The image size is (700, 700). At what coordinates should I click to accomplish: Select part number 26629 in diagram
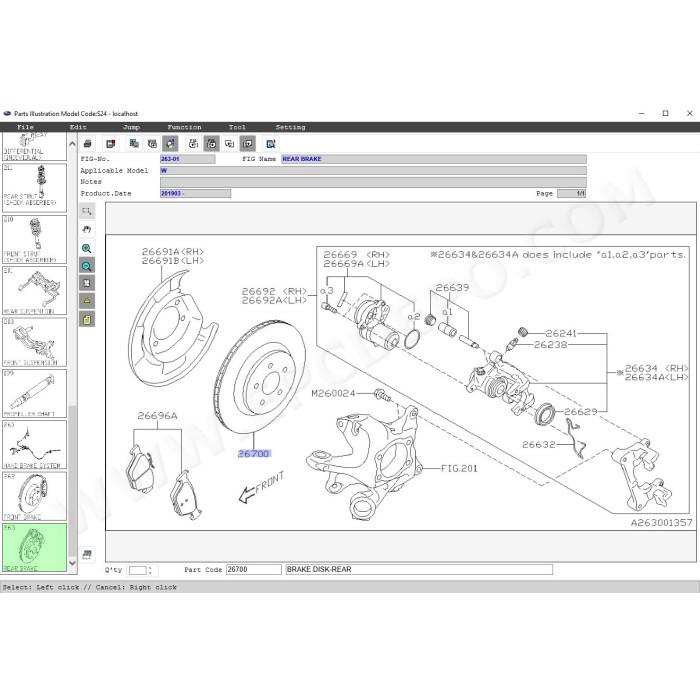click(581, 412)
